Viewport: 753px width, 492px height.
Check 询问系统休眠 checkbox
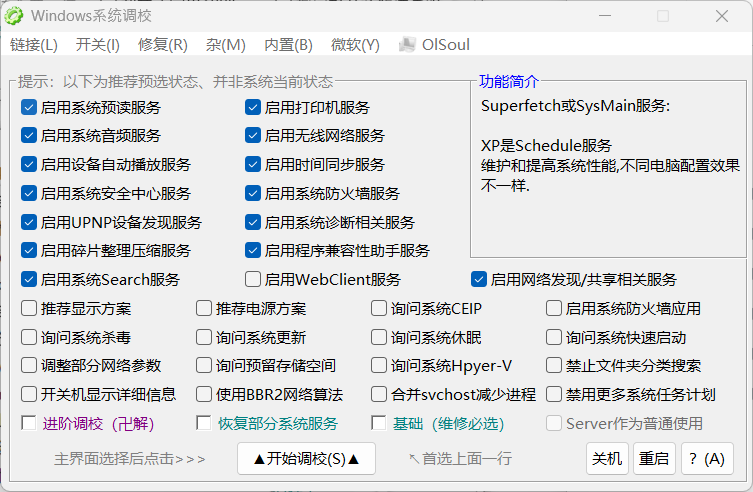coord(379,337)
